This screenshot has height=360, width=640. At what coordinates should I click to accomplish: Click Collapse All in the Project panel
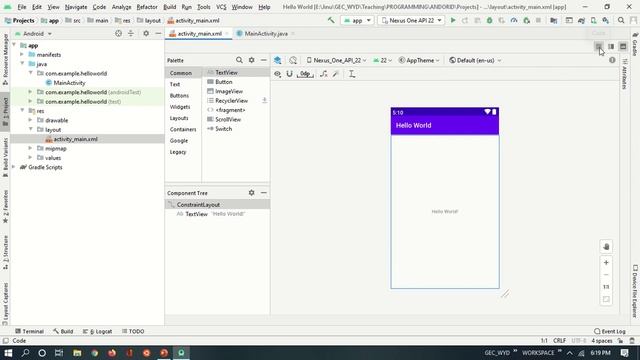(131, 33)
